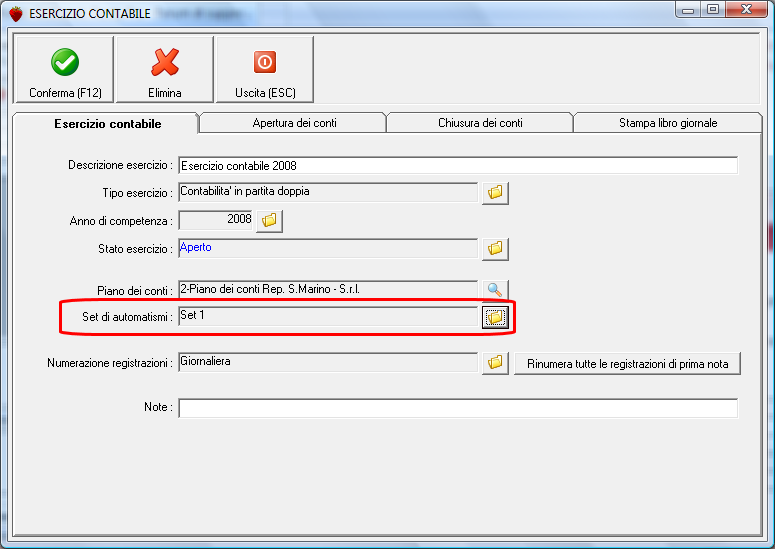The image size is (775, 549).
Task: Click magnifier icon beside Piano dei conti
Action: pyautogui.click(x=495, y=290)
